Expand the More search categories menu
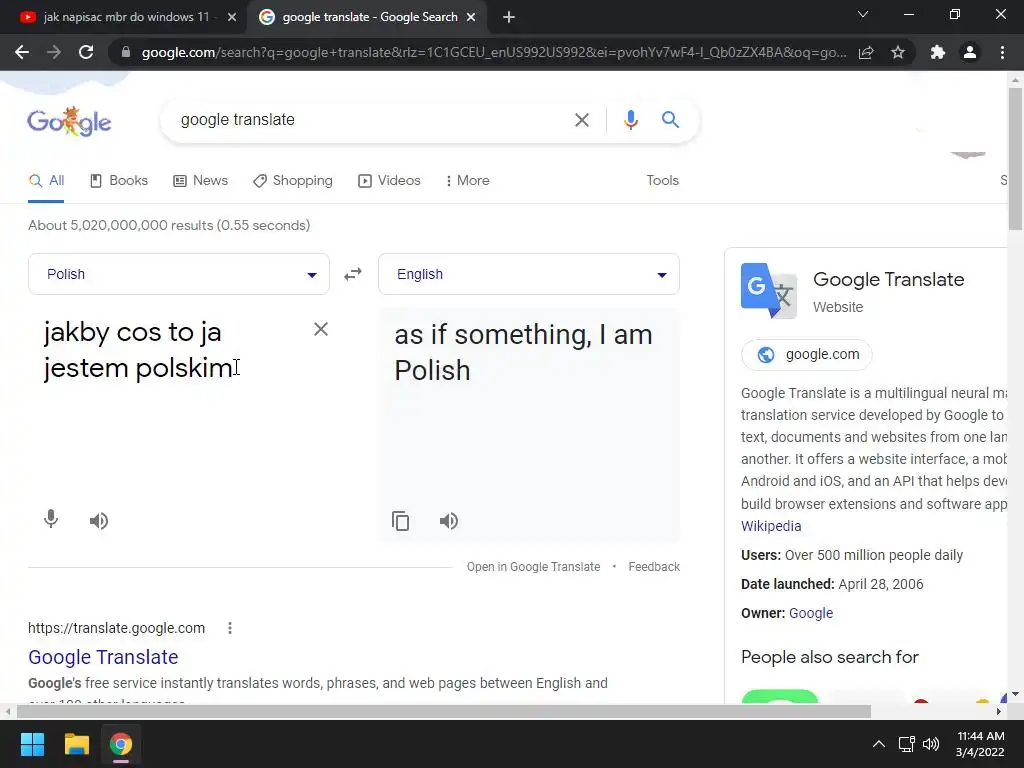Viewport: 1024px width, 768px height. click(x=468, y=181)
